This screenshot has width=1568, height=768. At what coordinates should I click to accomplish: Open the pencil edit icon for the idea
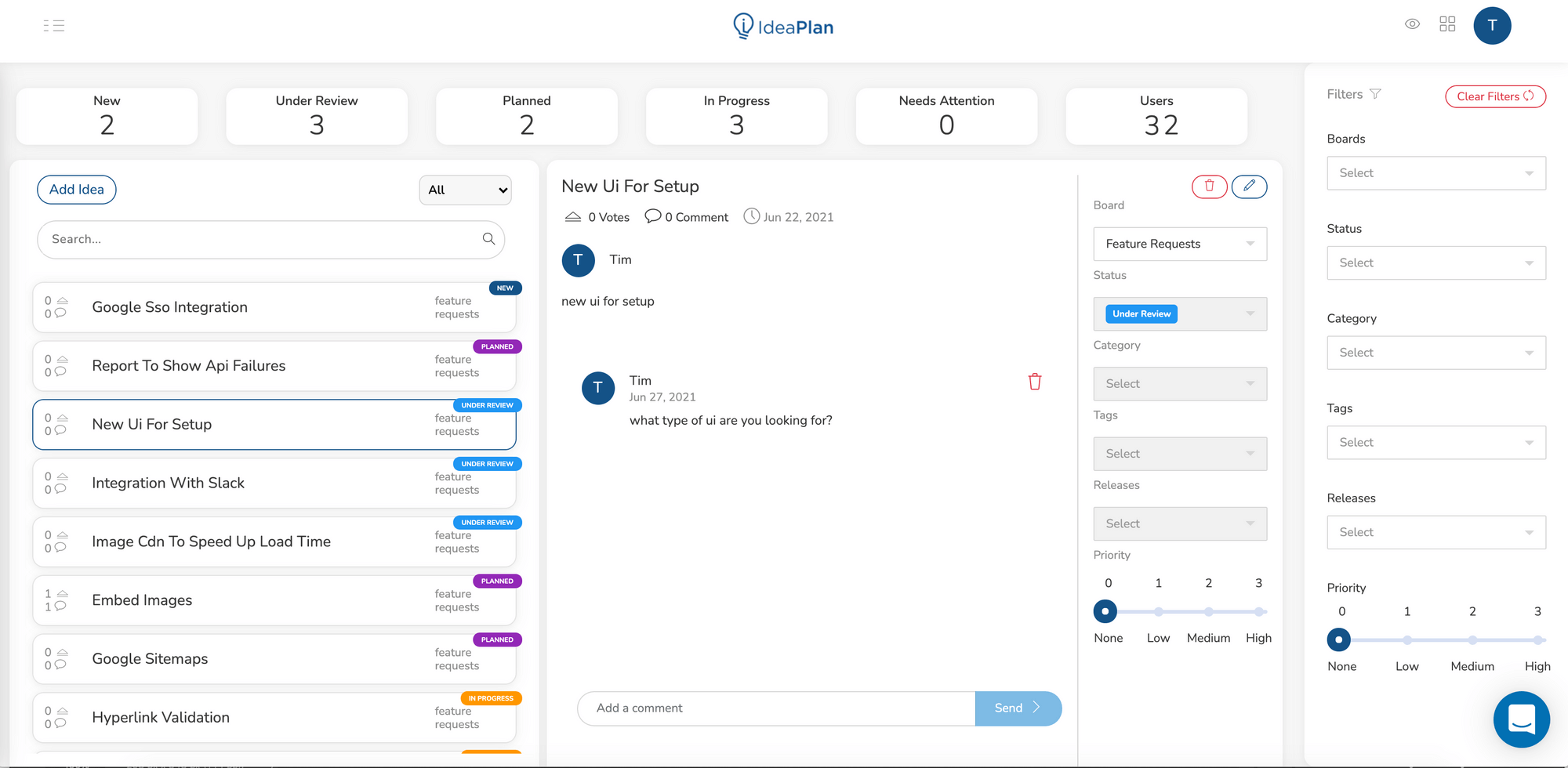(1250, 187)
